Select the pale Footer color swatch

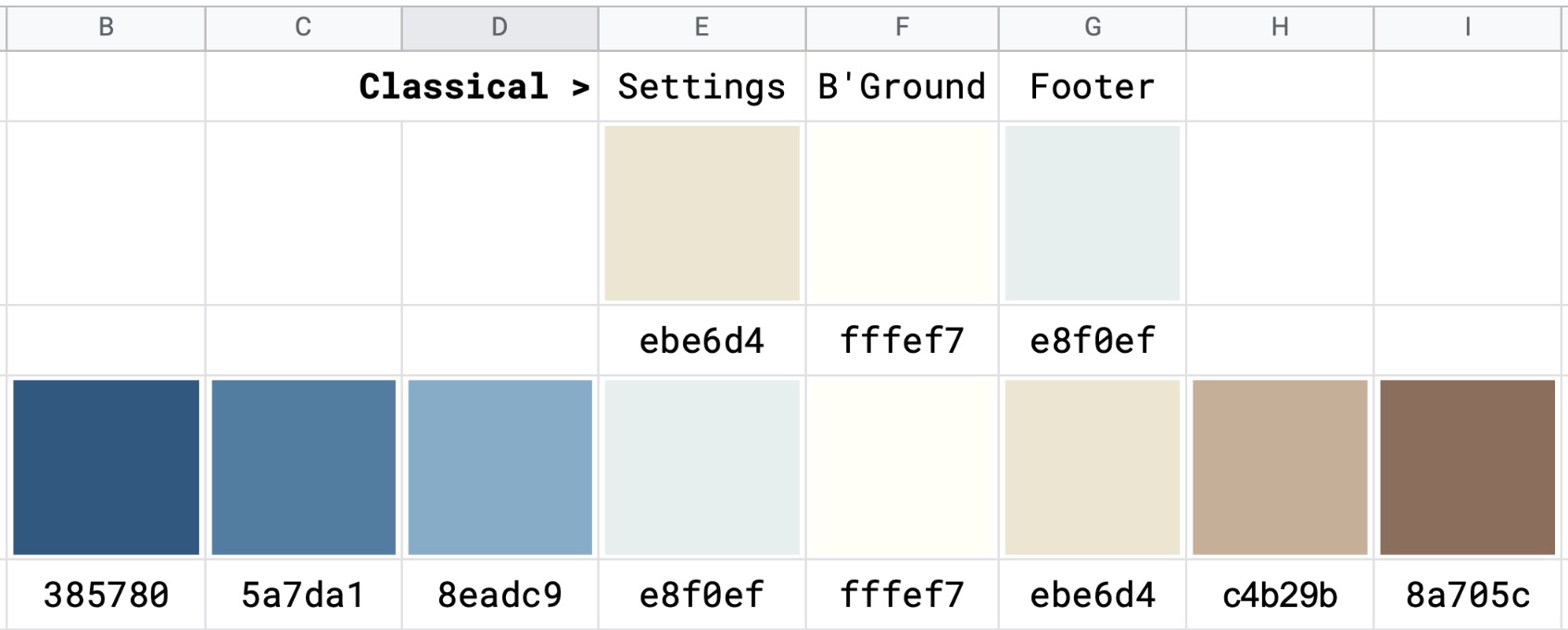(1092, 213)
